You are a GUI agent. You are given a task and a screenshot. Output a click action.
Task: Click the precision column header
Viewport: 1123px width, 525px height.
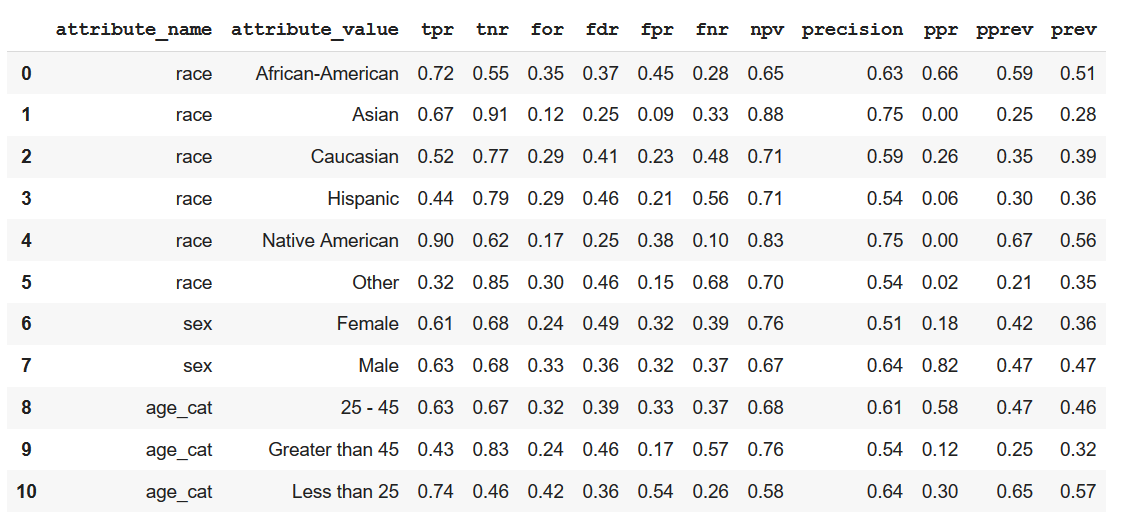click(852, 29)
